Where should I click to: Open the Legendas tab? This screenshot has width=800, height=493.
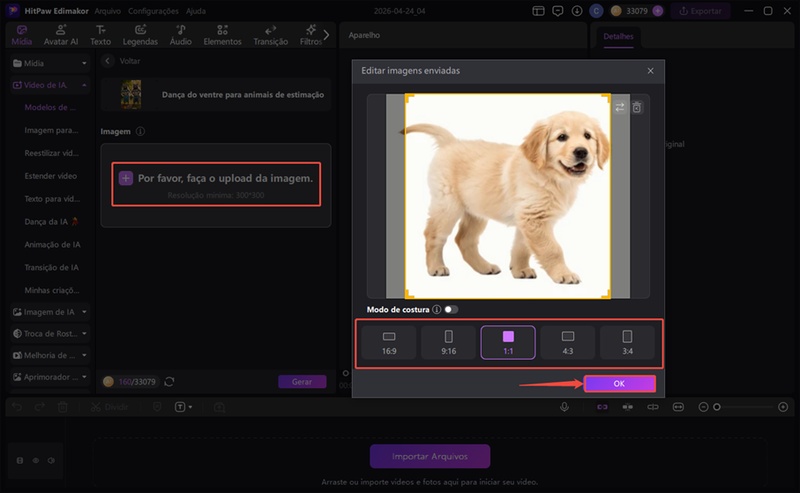tap(140, 35)
